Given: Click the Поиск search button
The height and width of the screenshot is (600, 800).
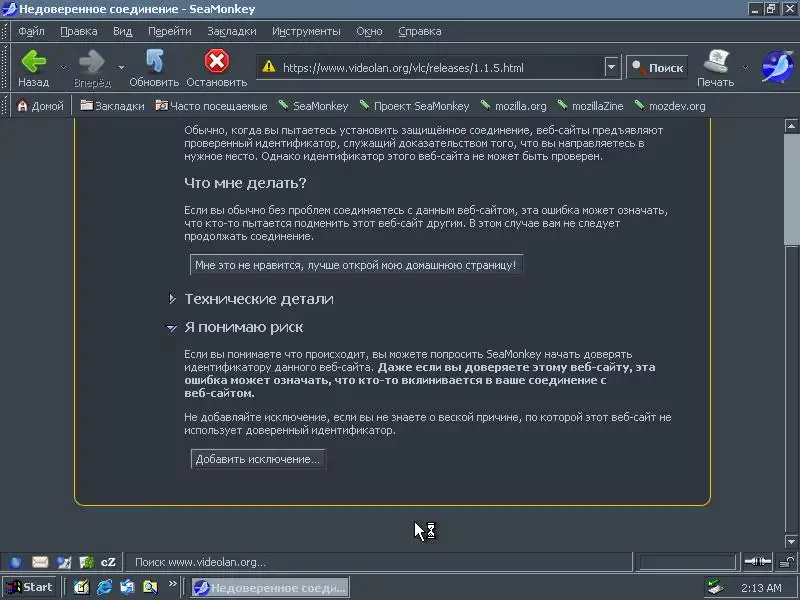Looking at the screenshot, I should pyautogui.click(x=657, y=67).
